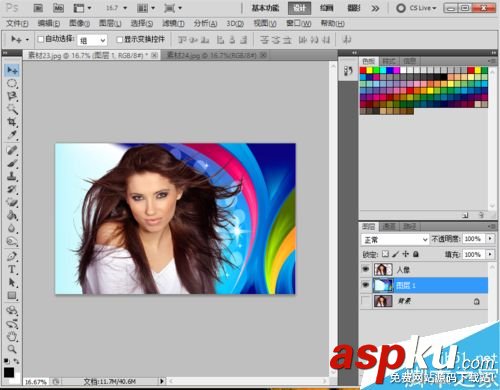Switch to the 通道 channels tab
500x390 pixels.
click(x=389, y=227)
